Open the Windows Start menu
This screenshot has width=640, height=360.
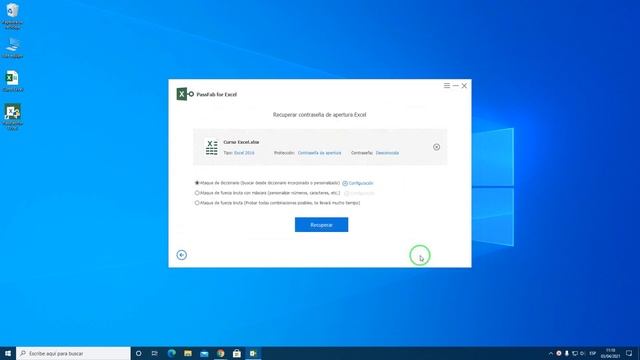tap(8, 353)
